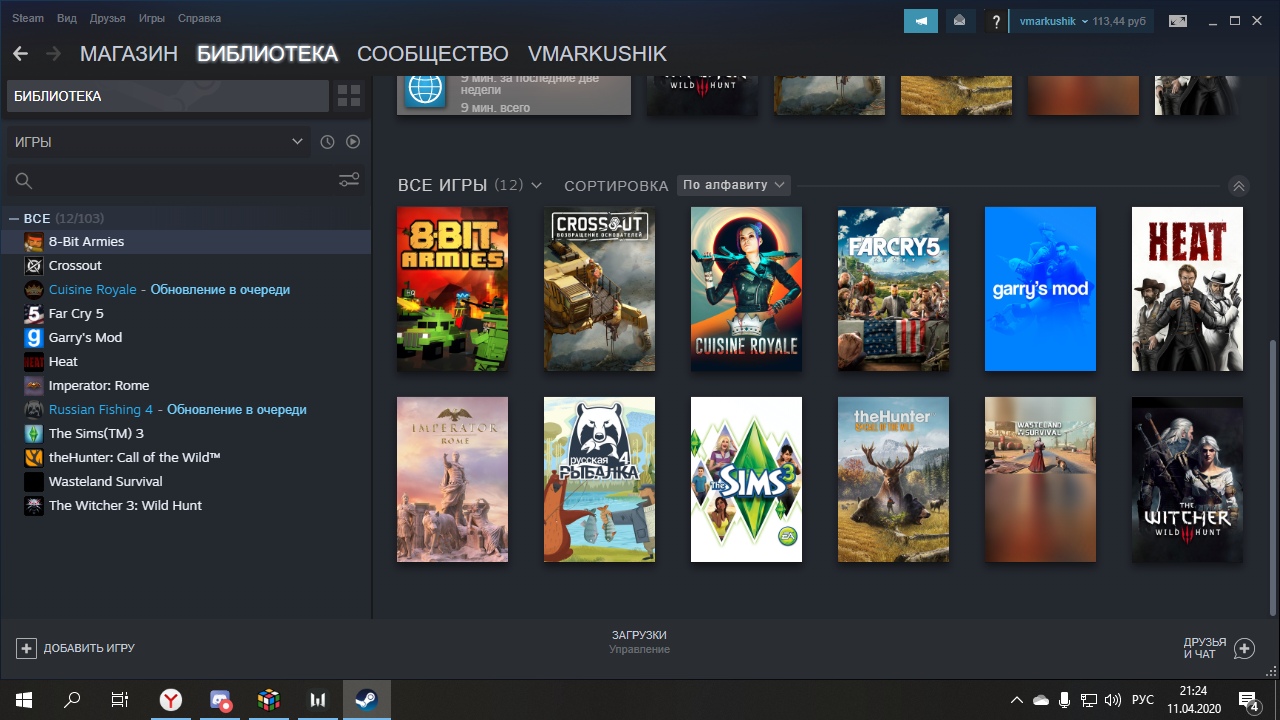Click the search magnifier icon
1280x720 pixels.
pyautogui.click(x=24, y=181)
